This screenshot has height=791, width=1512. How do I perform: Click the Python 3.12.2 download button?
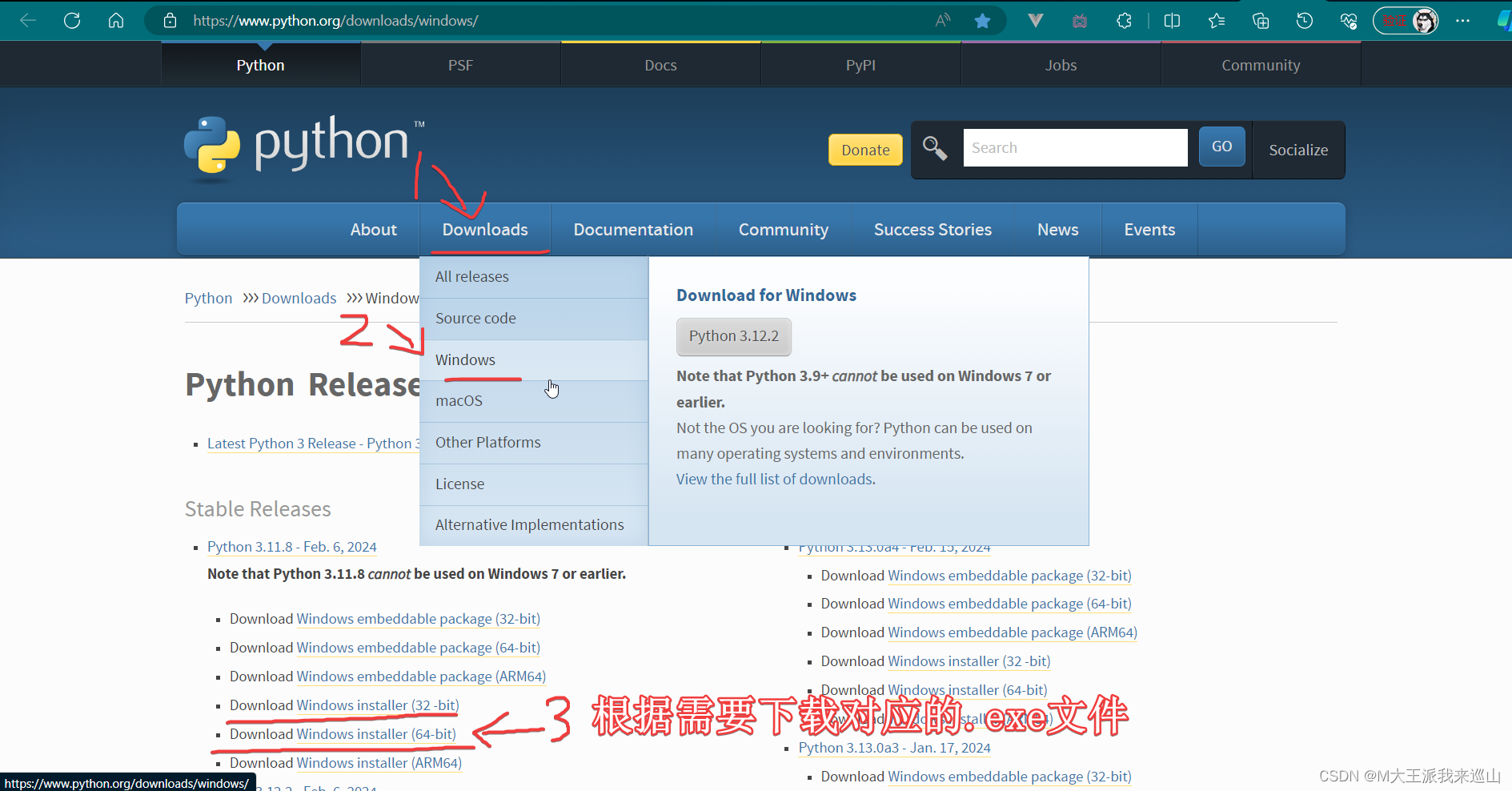[x=734, y=336]
